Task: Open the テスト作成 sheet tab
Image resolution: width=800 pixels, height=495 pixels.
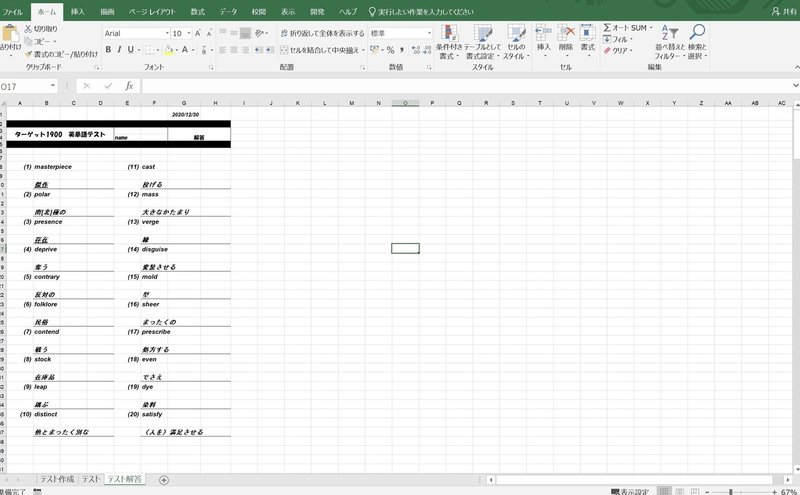Action: click(x=57, y=479)
